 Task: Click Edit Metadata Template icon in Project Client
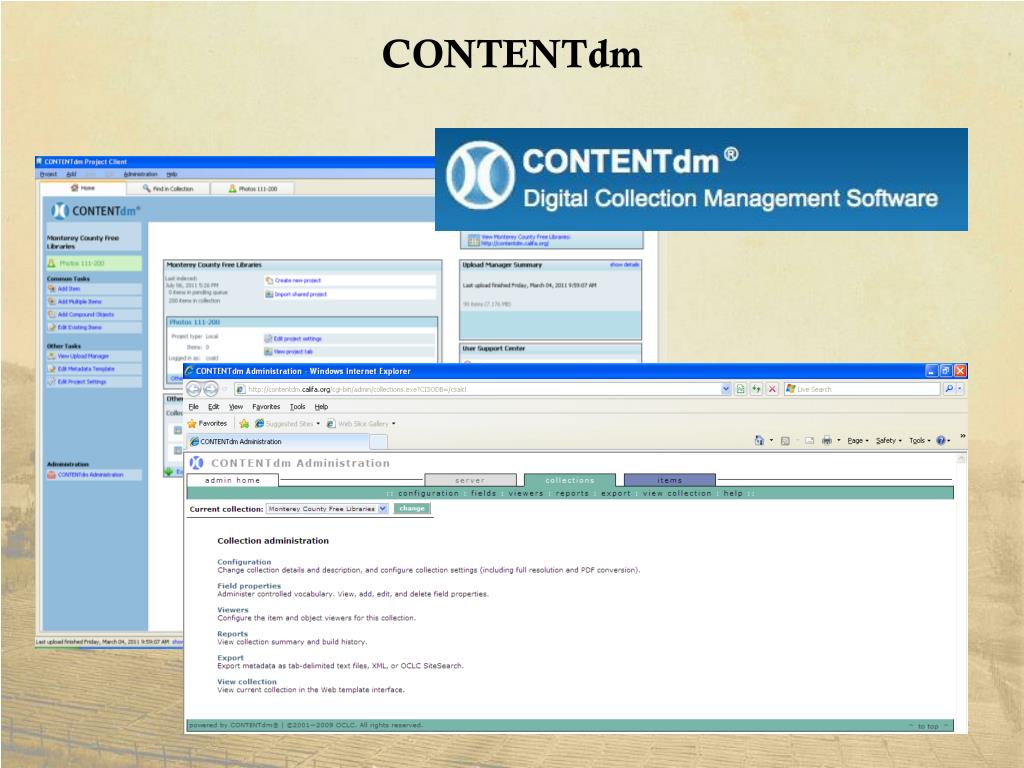point(52,369)
